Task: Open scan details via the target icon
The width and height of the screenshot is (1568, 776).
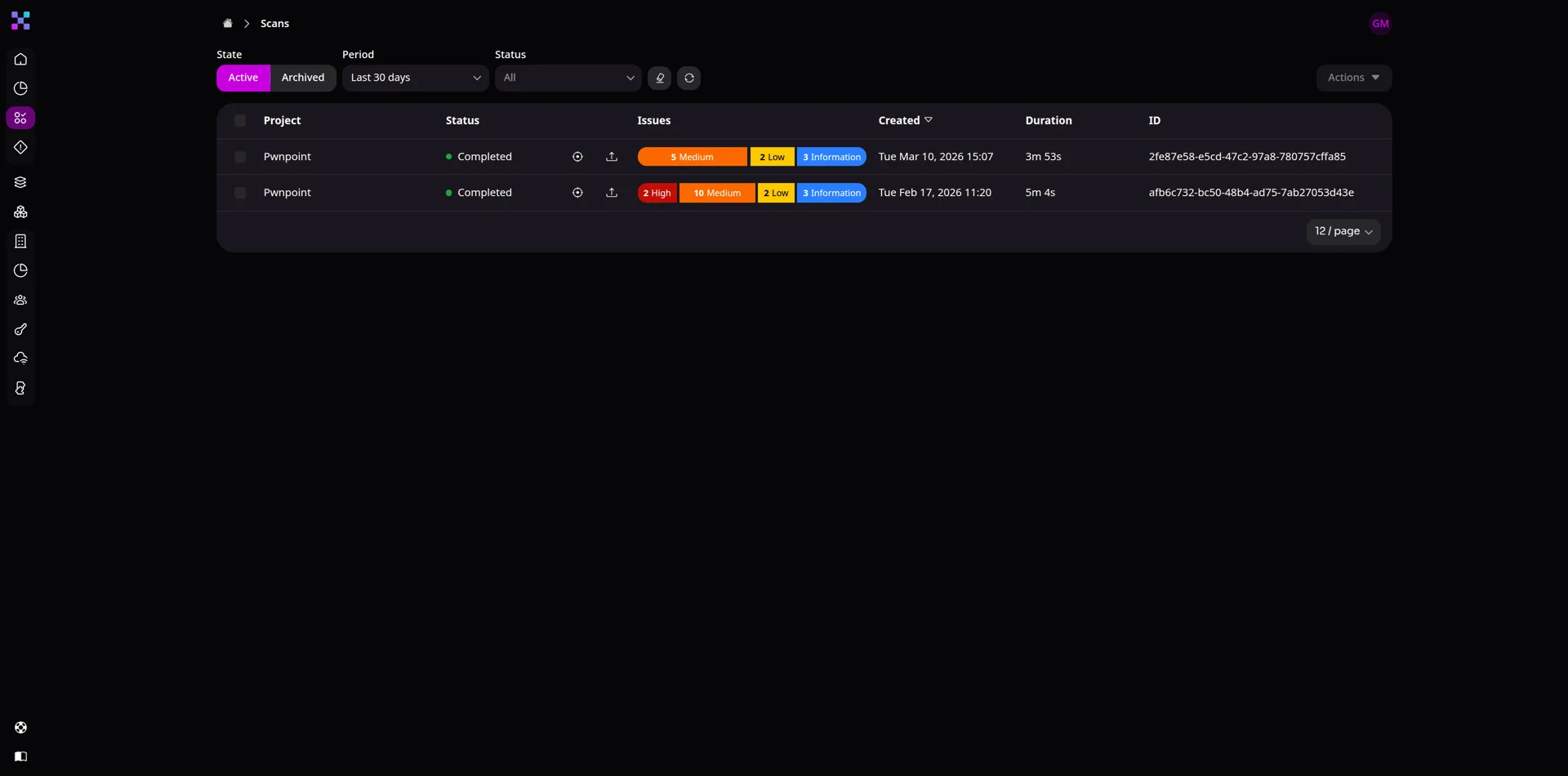Action: (577, 156)
